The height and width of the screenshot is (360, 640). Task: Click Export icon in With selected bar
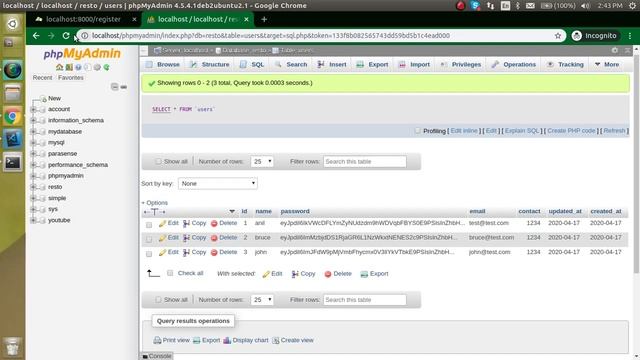pos(364,274)
